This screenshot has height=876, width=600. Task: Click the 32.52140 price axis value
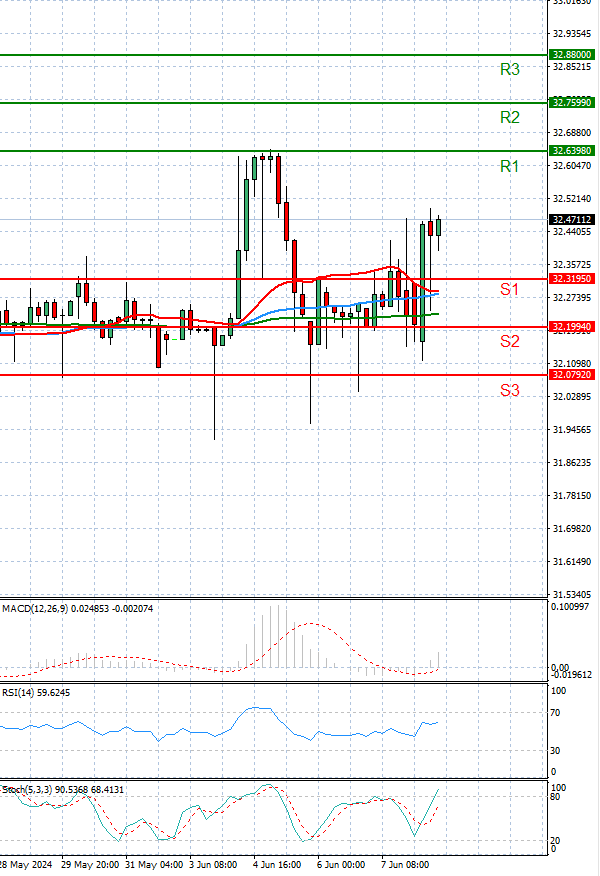pos(572,199)
